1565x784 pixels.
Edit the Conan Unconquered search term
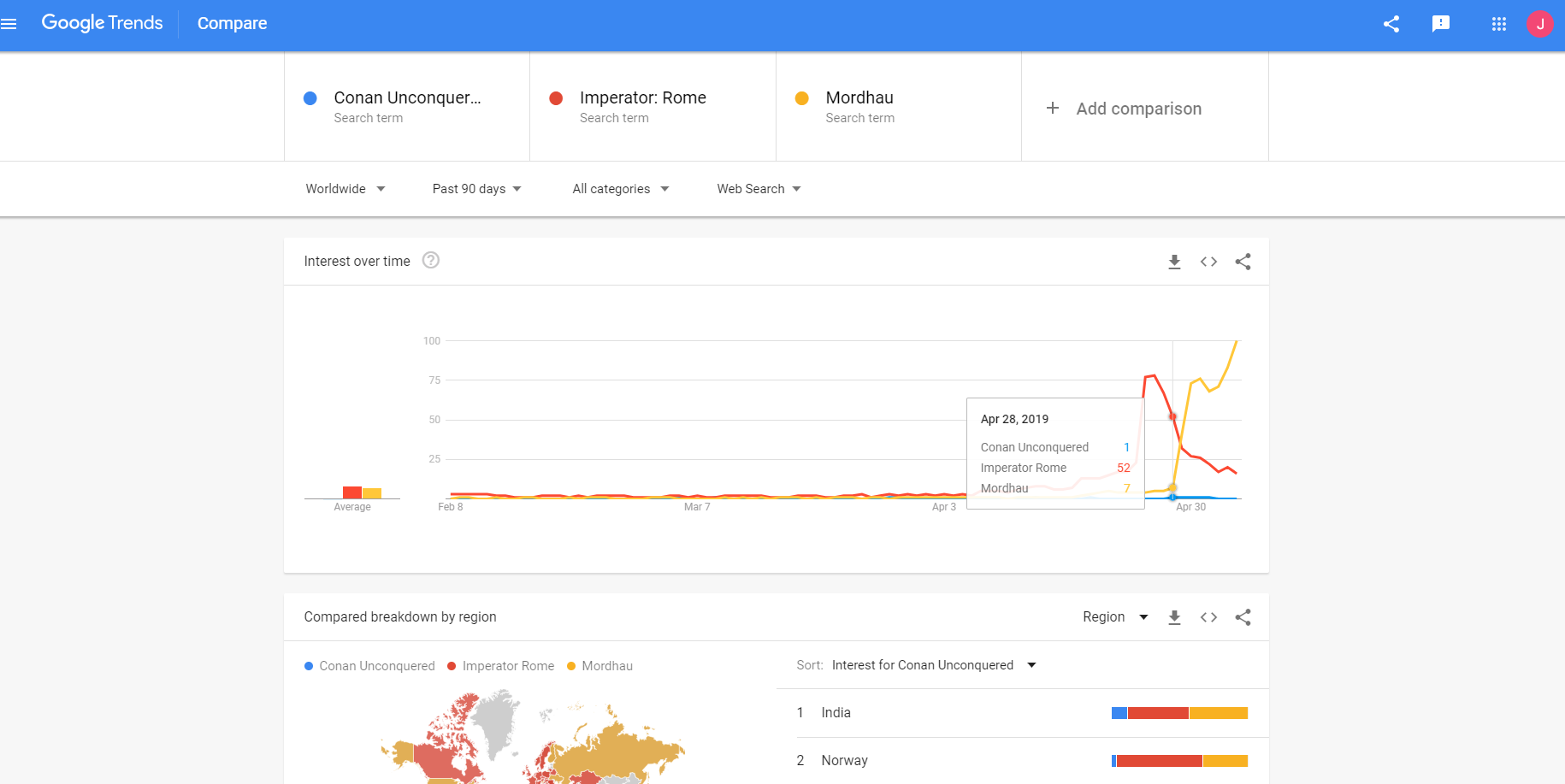407,106
